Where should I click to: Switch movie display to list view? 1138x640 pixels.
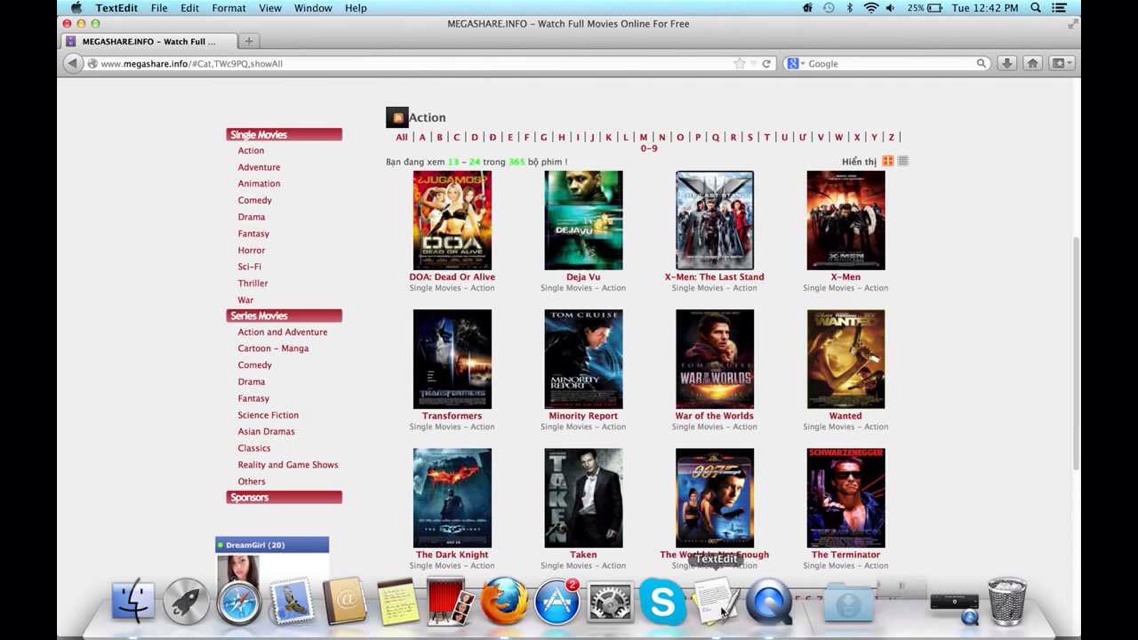[x=901, y=160]
